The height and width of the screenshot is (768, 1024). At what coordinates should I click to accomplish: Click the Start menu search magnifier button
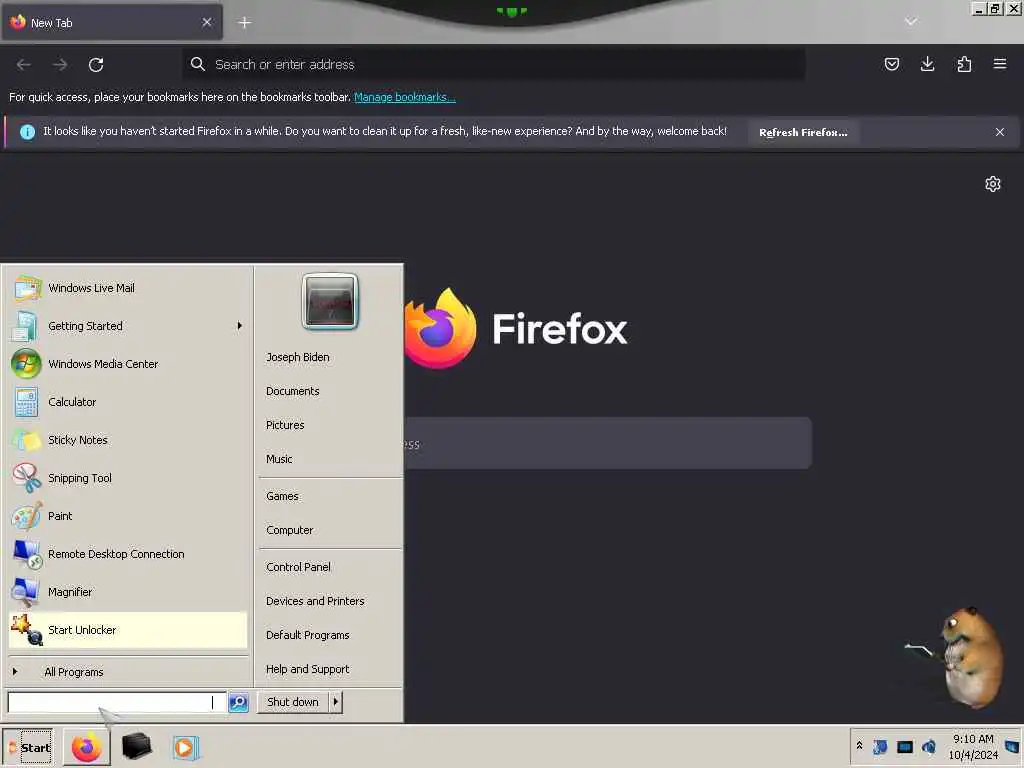click(238, 702)
